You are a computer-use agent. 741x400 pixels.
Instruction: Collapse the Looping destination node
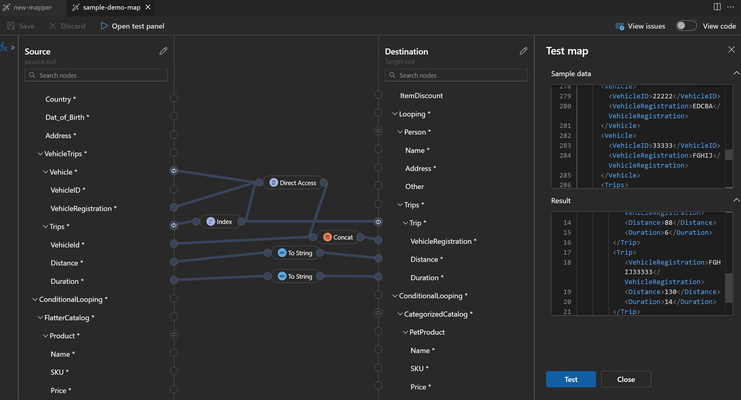coord(395,114)
